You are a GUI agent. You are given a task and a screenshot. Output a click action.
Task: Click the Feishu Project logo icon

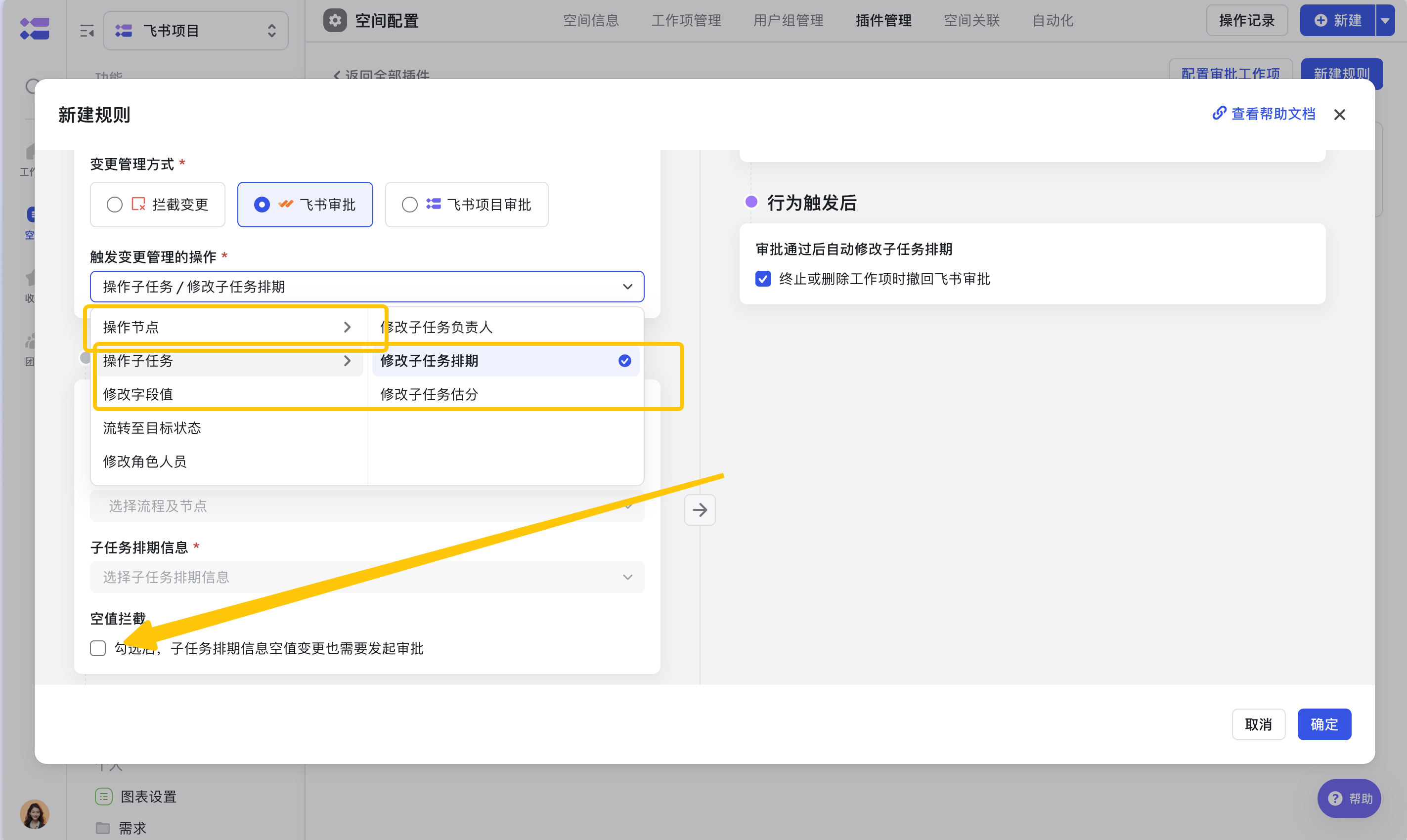click(35, 28)
